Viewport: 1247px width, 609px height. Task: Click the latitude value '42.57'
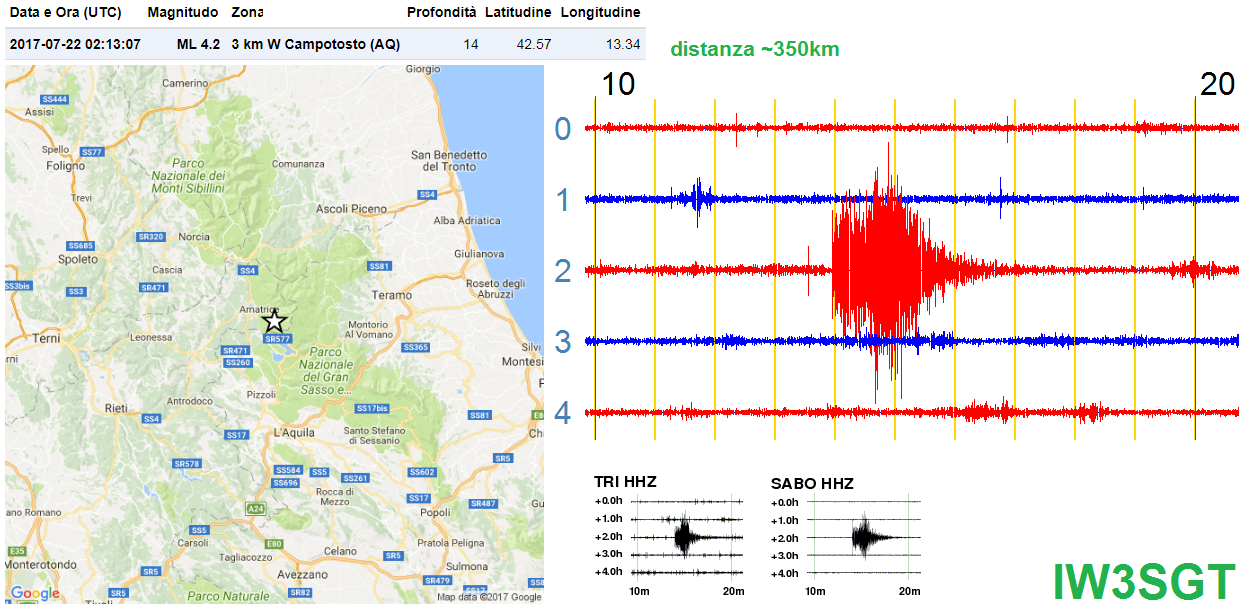[x=534, y=44]
